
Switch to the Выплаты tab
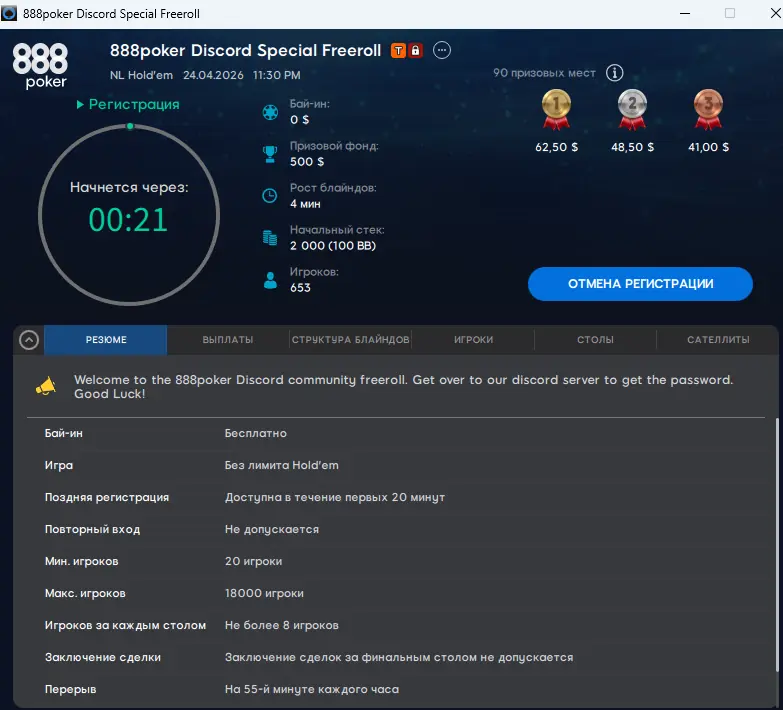tap(228, 340)
